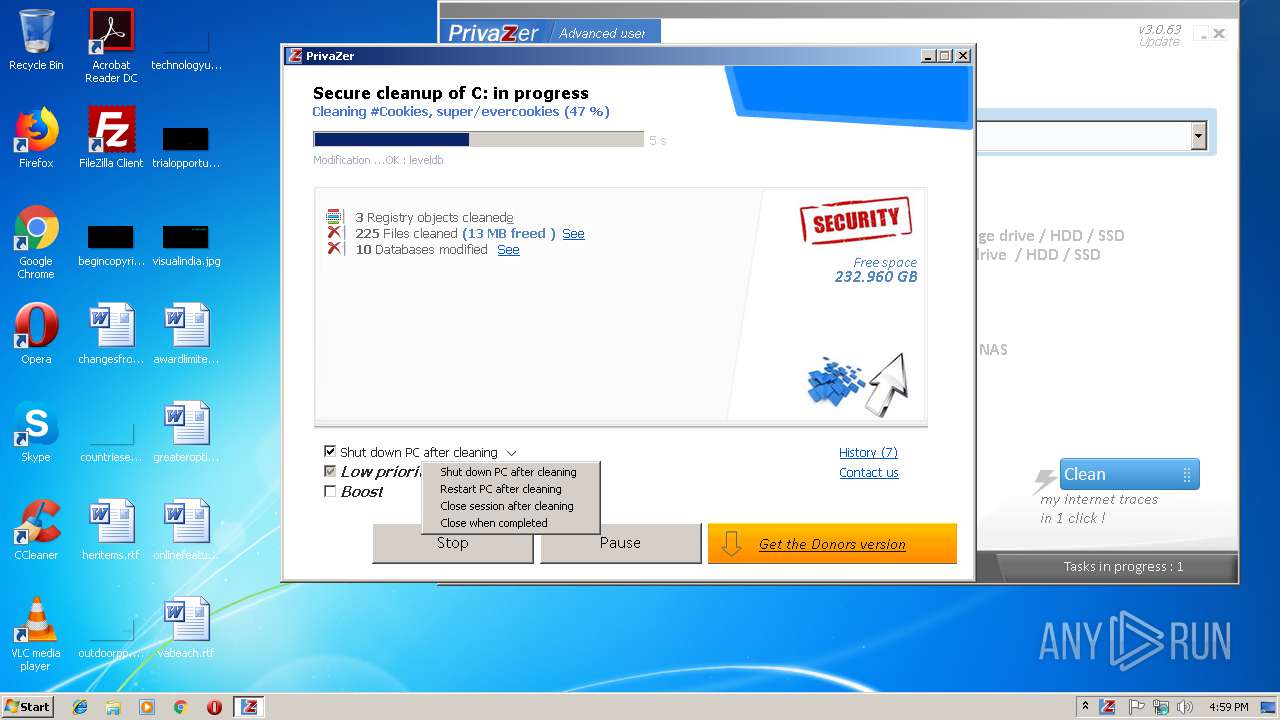Uncheck Shut down PC after cleaning
Screen dimensions: 1280x720
[x=330, y=452]
